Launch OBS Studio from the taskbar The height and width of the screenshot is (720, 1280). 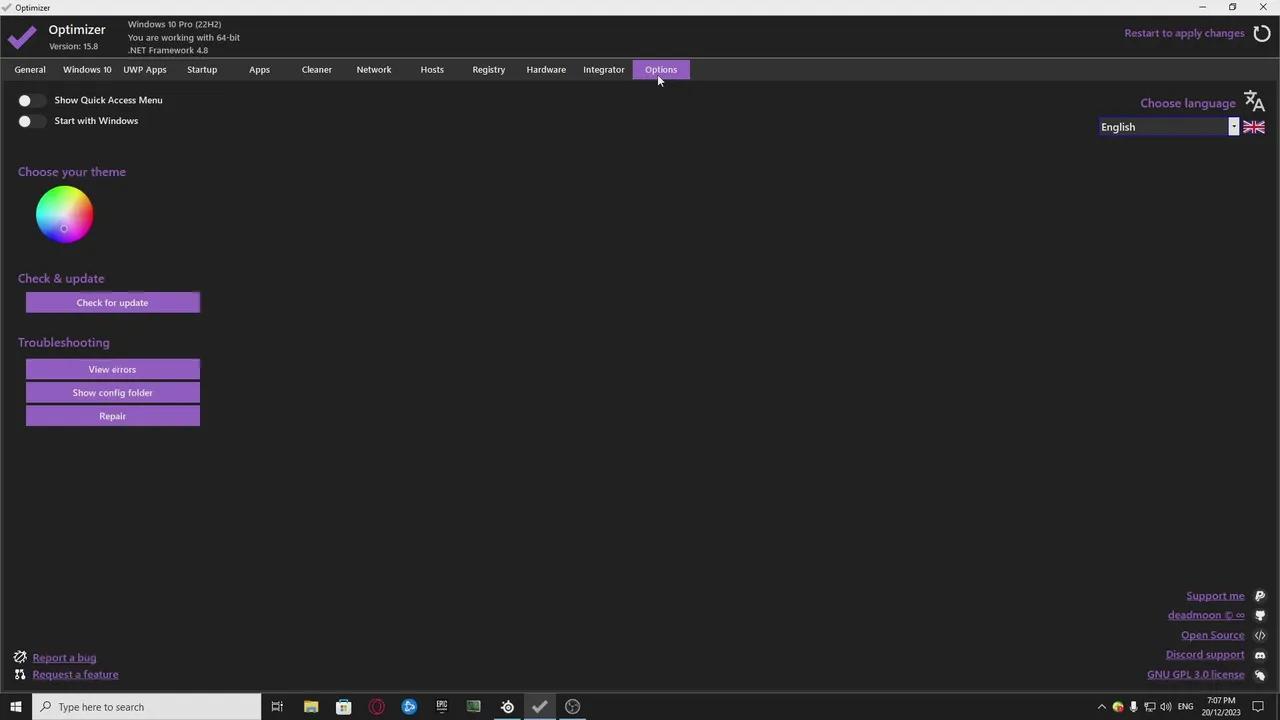(572, 707)
